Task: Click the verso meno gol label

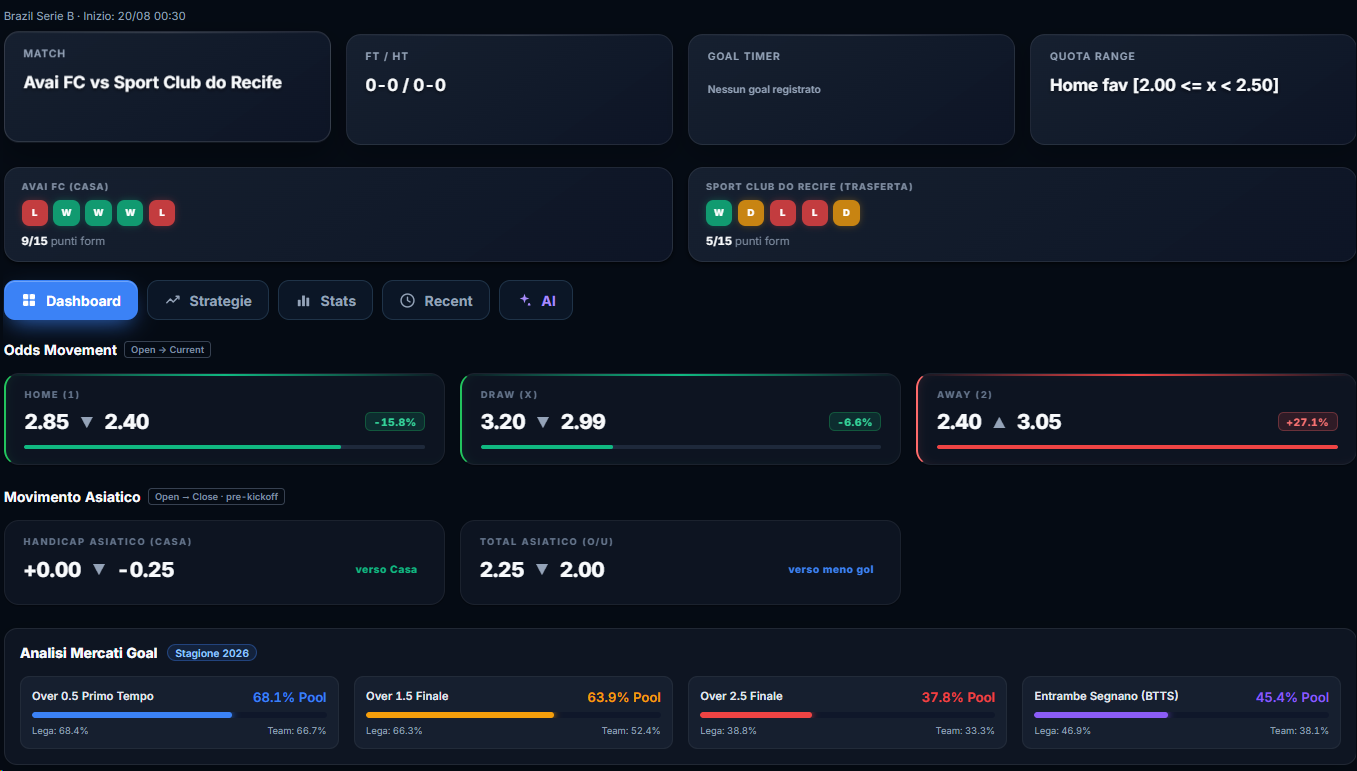Action: coord(831,569)
